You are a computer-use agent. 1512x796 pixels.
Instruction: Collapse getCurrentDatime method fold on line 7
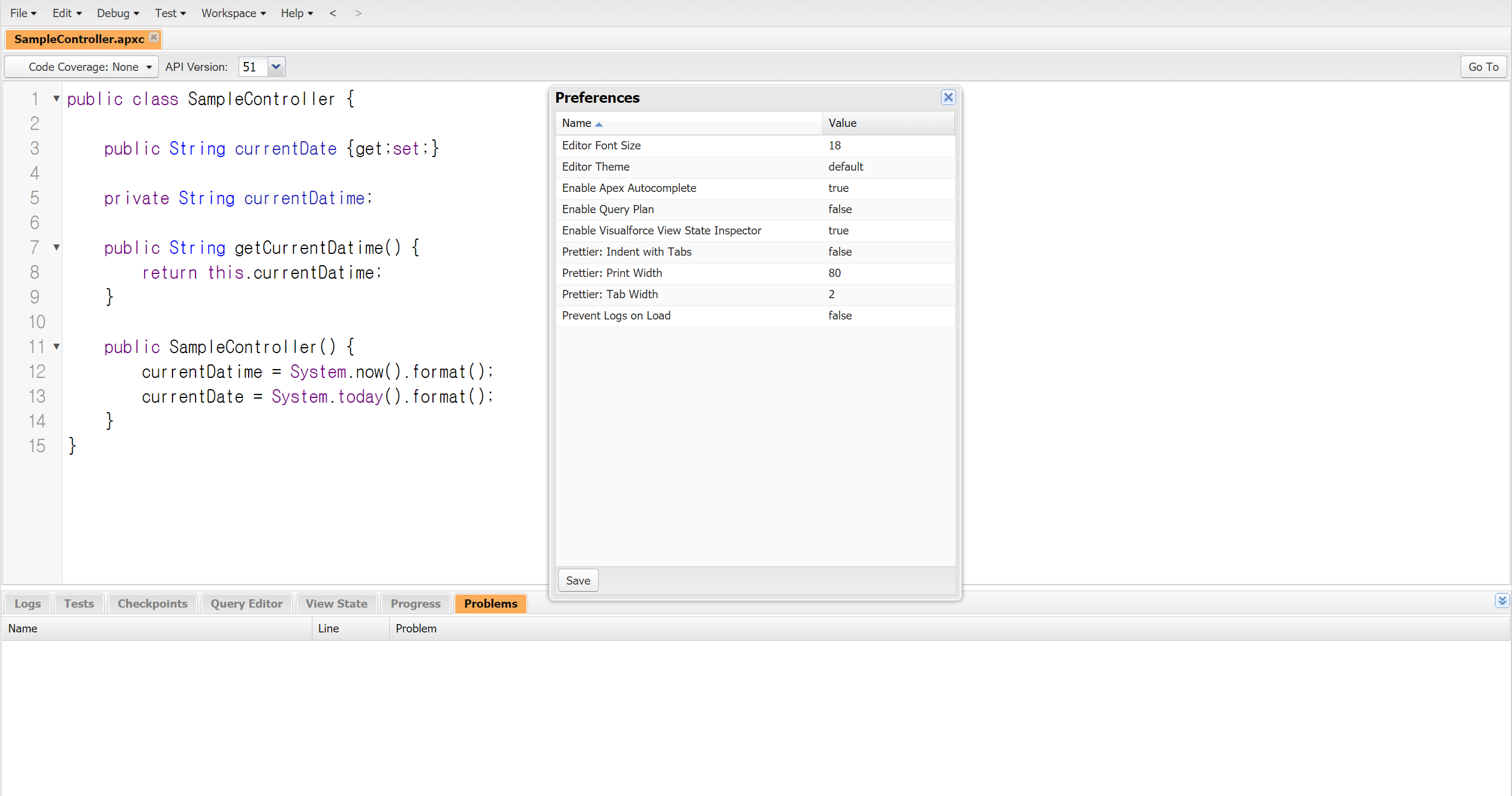tap(57, 247)
